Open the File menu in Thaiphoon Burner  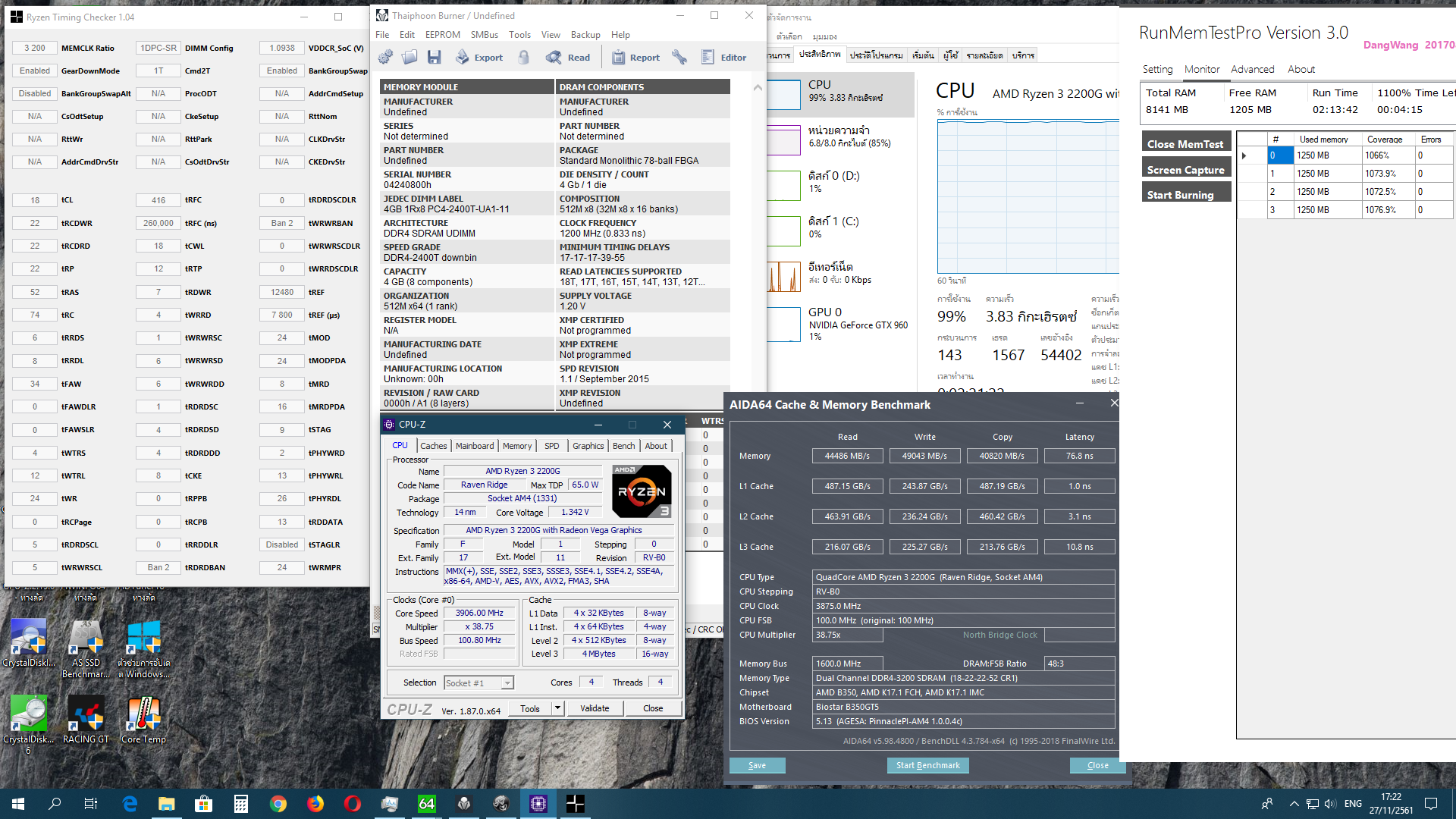382,35
